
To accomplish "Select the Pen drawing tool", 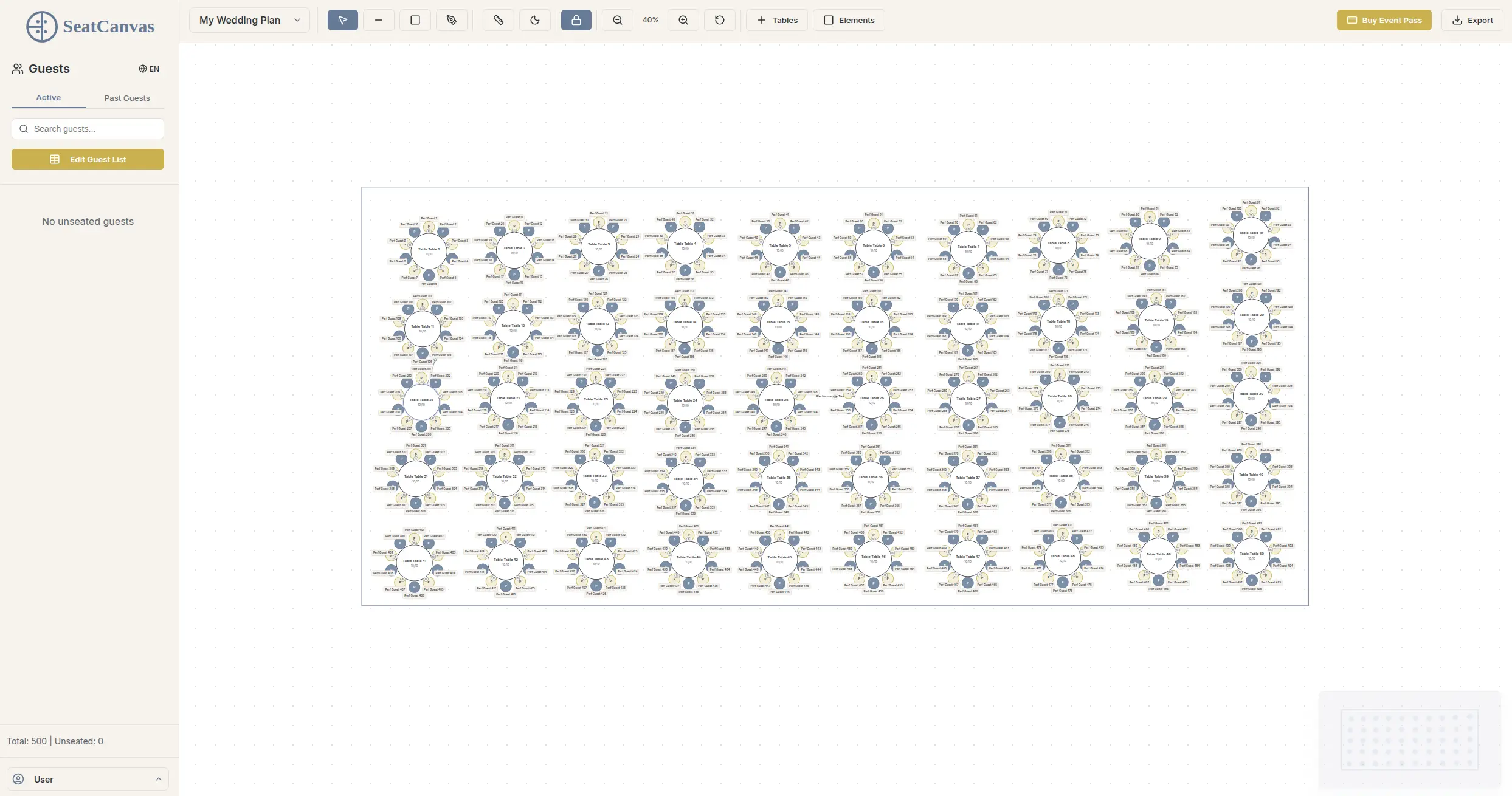I will [452, 20].
